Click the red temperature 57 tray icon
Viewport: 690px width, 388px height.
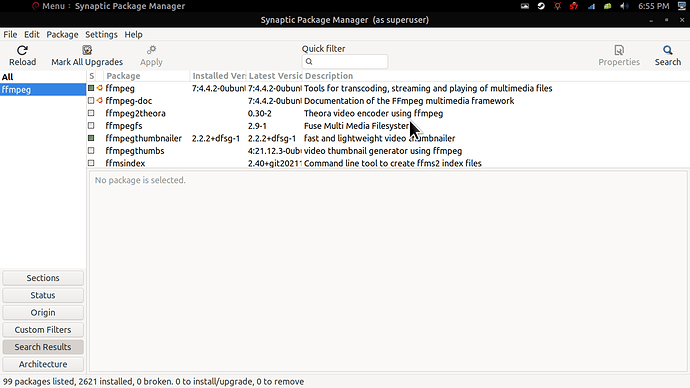[574, 6]
